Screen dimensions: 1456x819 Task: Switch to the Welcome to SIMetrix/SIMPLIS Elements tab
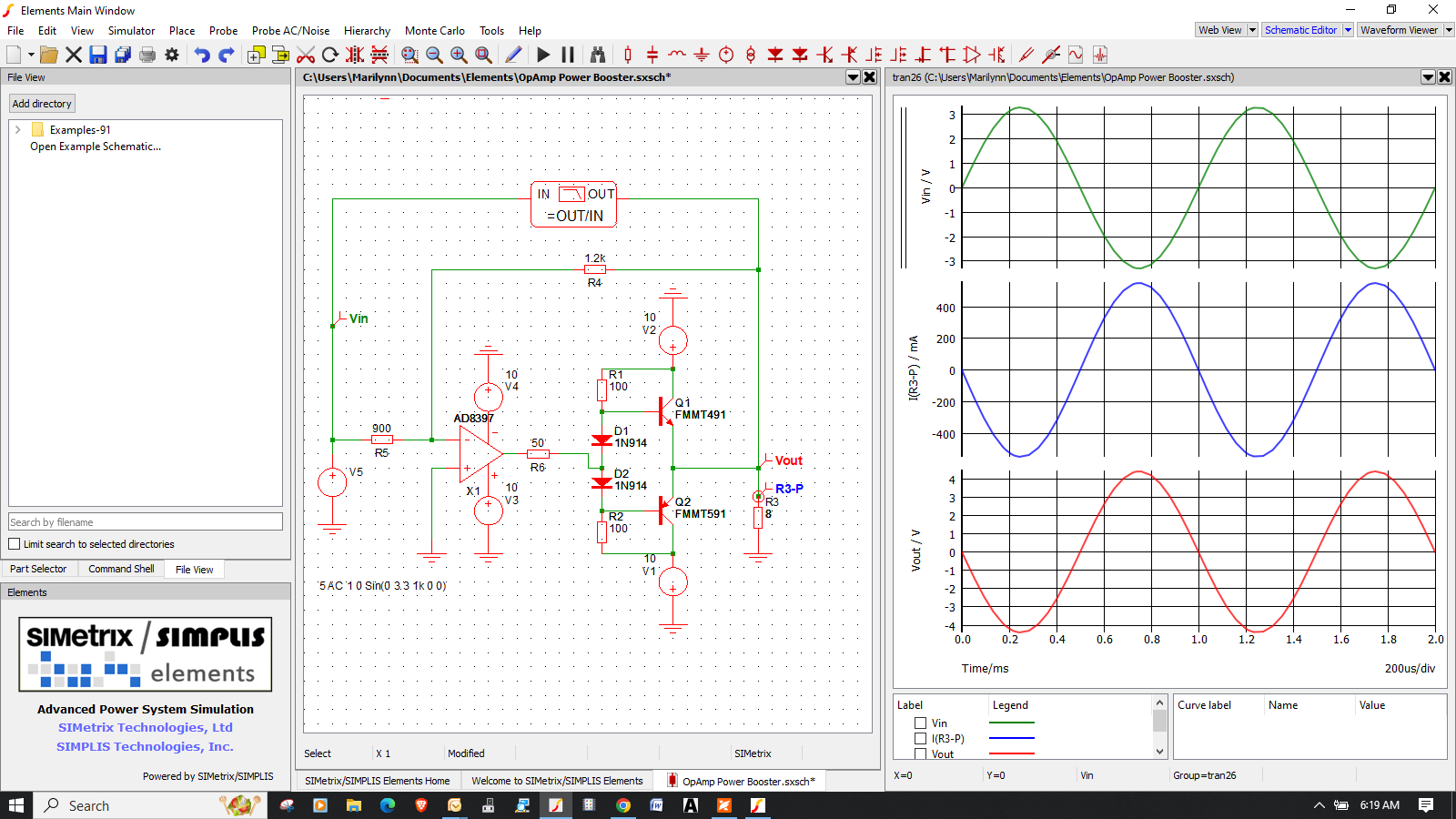coord(557,781)
